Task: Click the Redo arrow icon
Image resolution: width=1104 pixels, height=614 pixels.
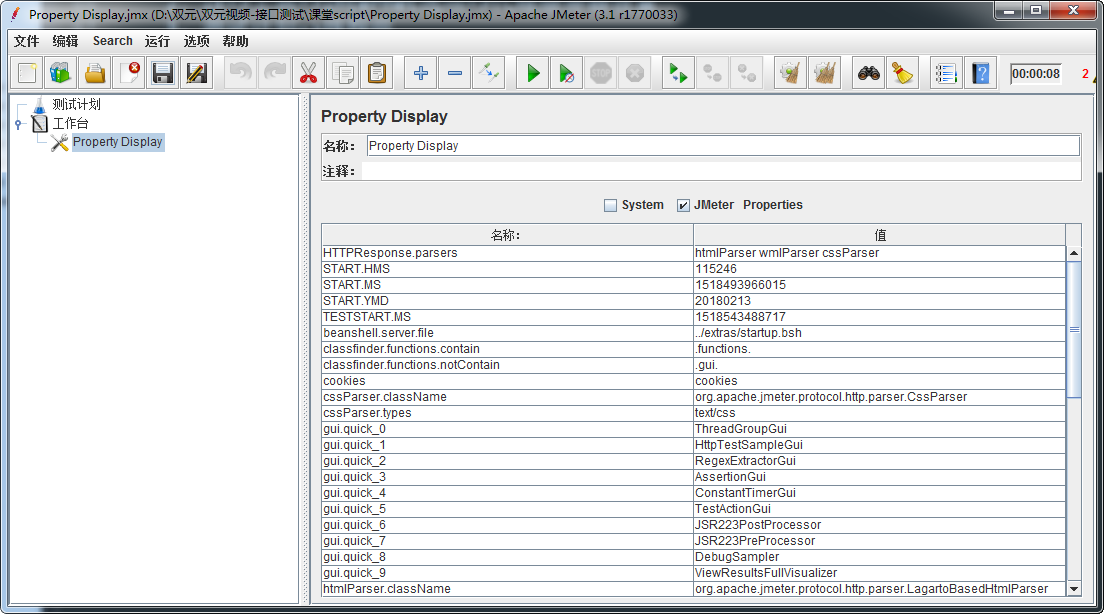Action: coord(275,73)
